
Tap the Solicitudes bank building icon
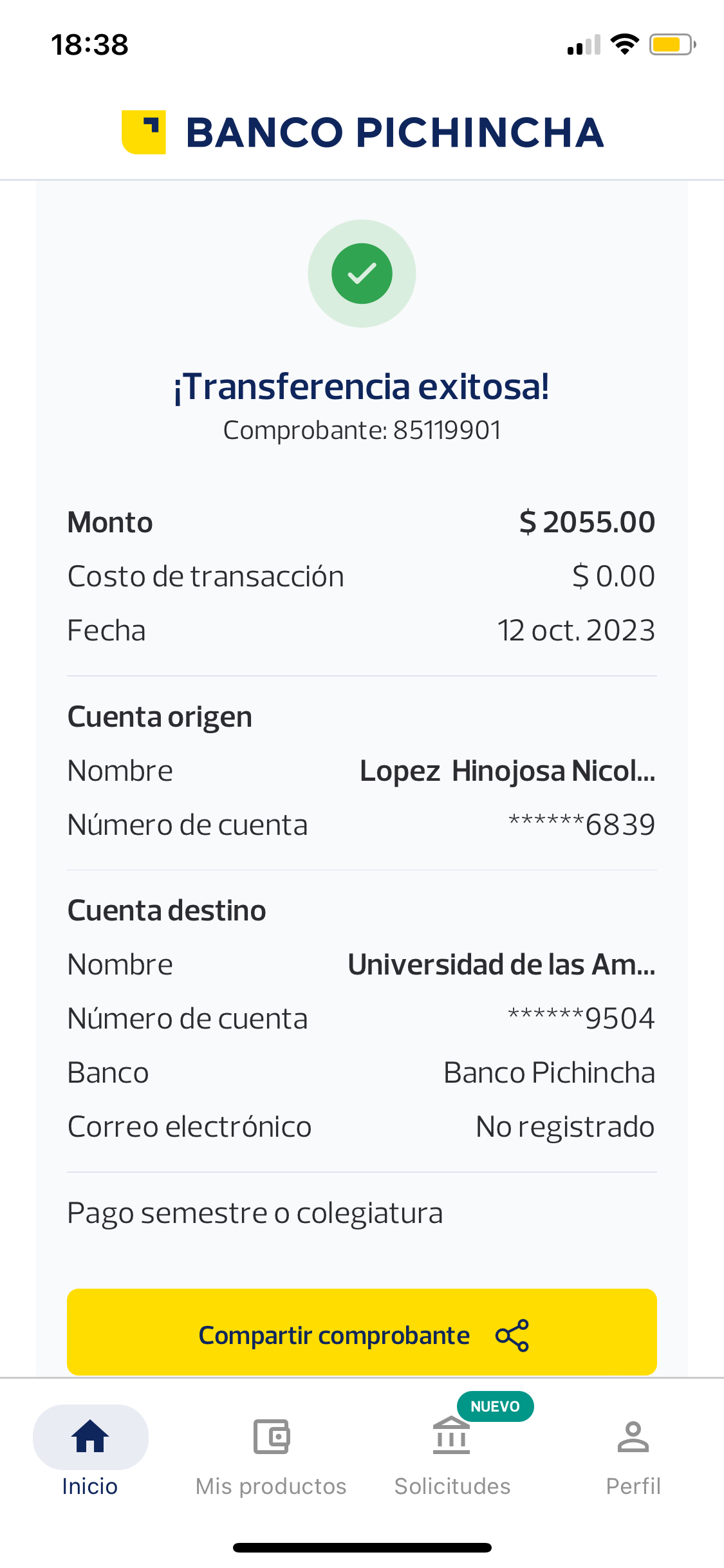[452, 1437]
